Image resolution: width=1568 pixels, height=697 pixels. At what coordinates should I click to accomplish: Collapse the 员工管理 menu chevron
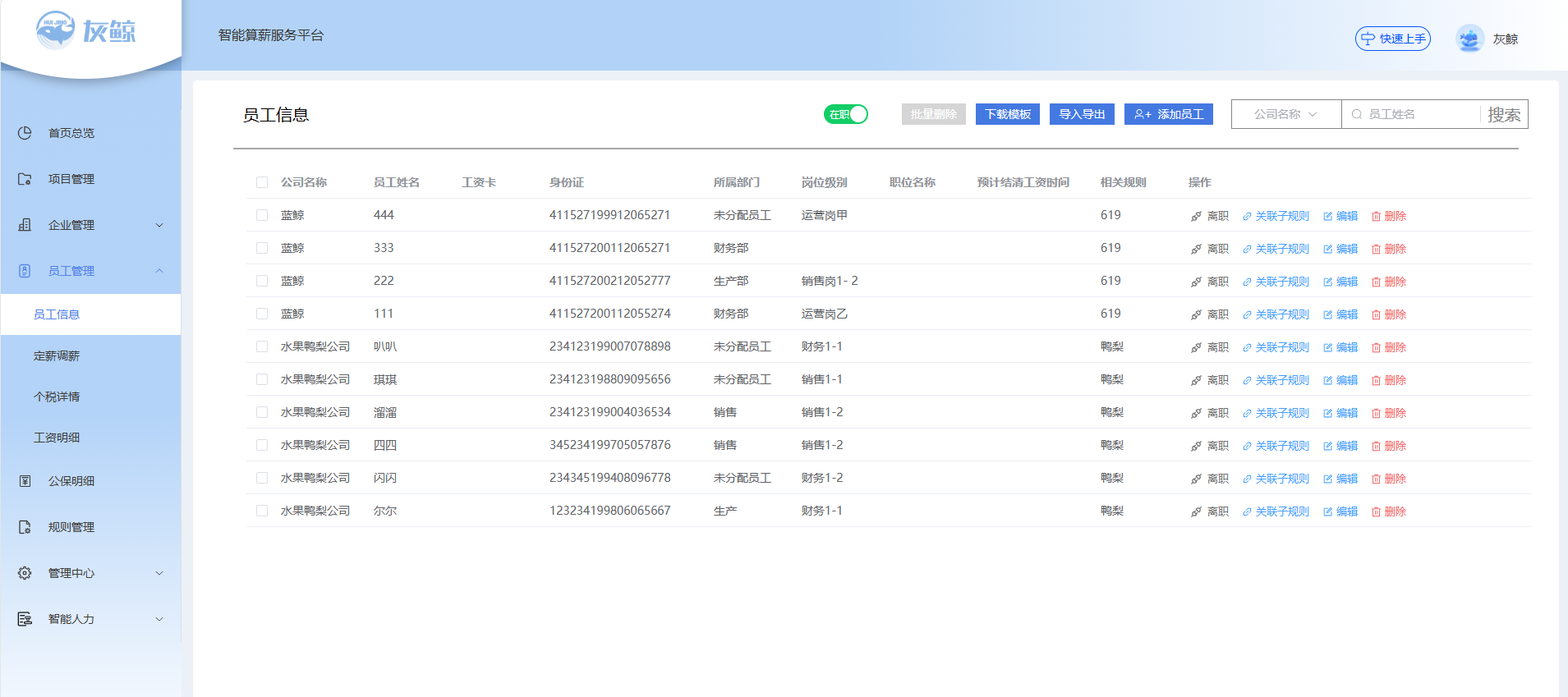coord(159,271)
